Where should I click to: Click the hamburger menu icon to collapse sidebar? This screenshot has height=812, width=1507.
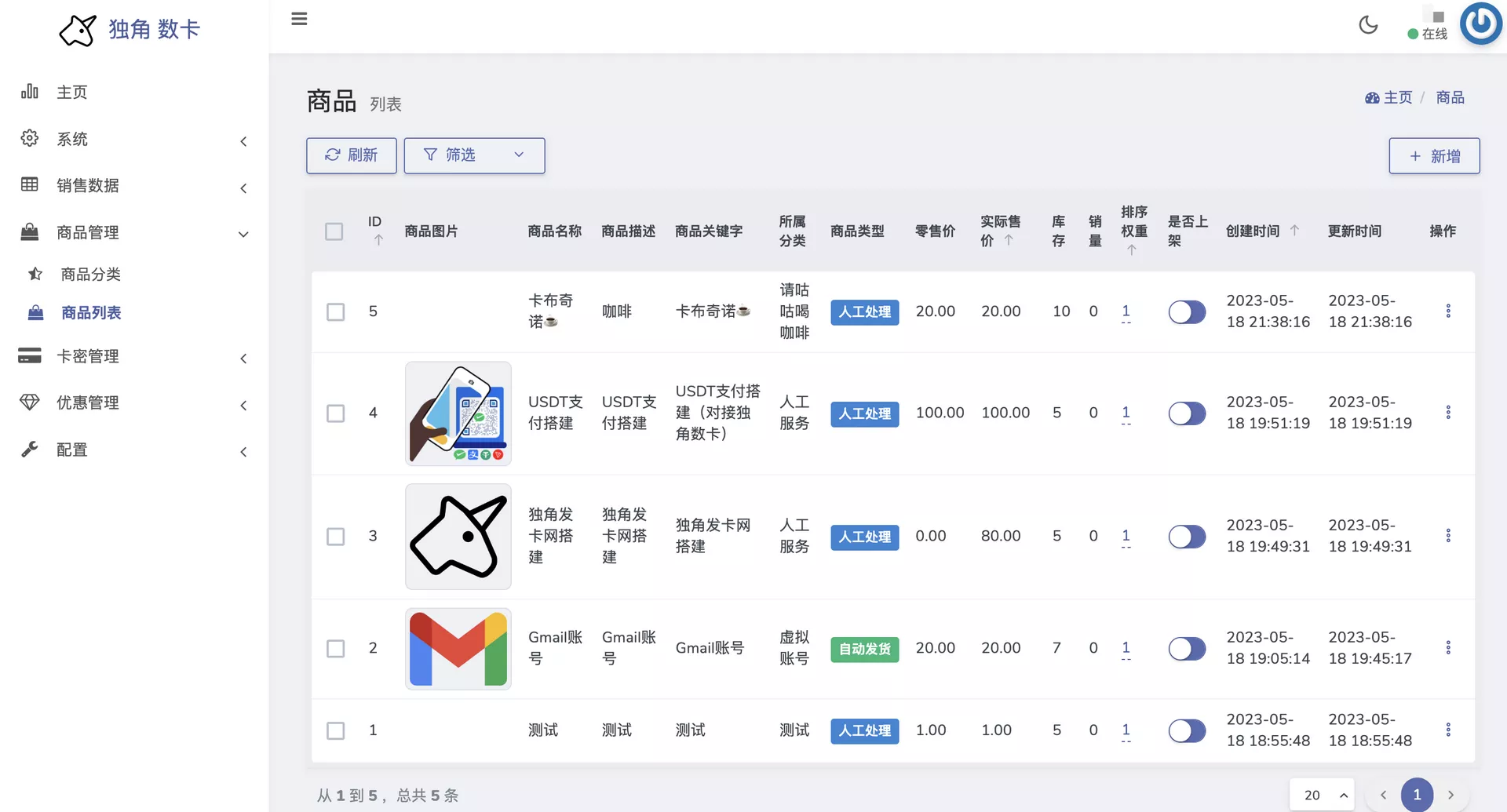tap(299, 19)
